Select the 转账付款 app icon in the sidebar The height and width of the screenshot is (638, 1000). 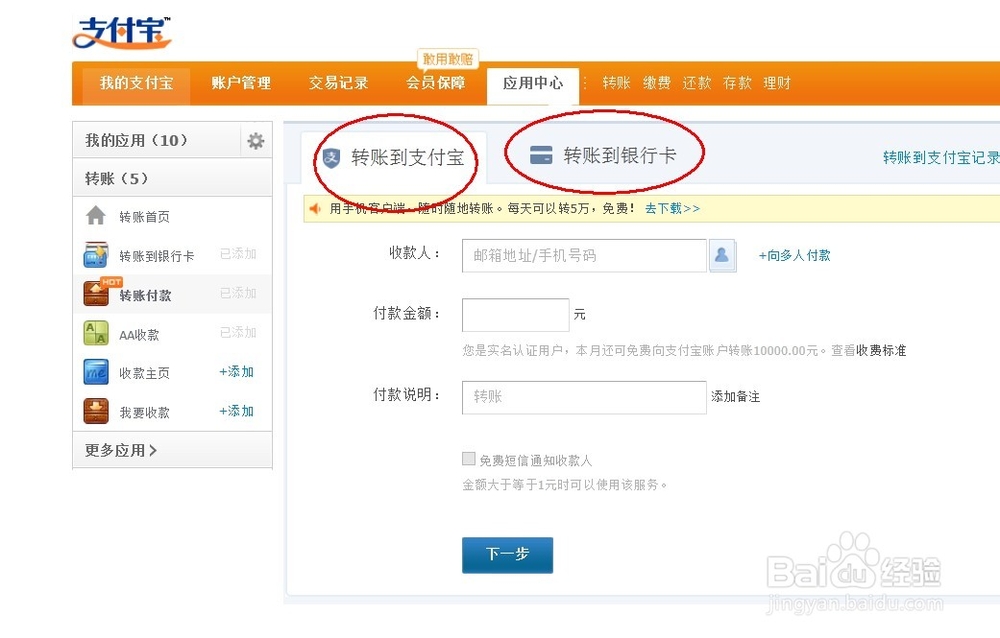pyautogui.click(x=96, y=293)
